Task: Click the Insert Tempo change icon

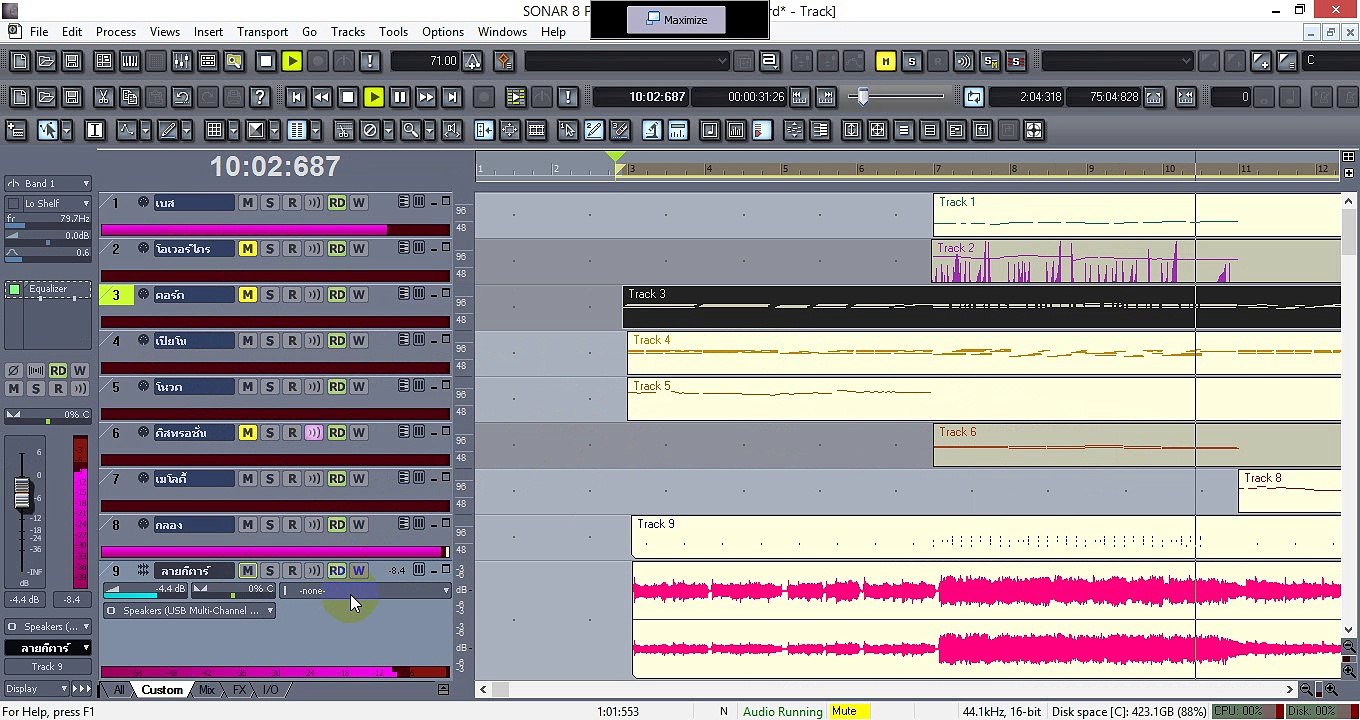Action: coord(473,61)
